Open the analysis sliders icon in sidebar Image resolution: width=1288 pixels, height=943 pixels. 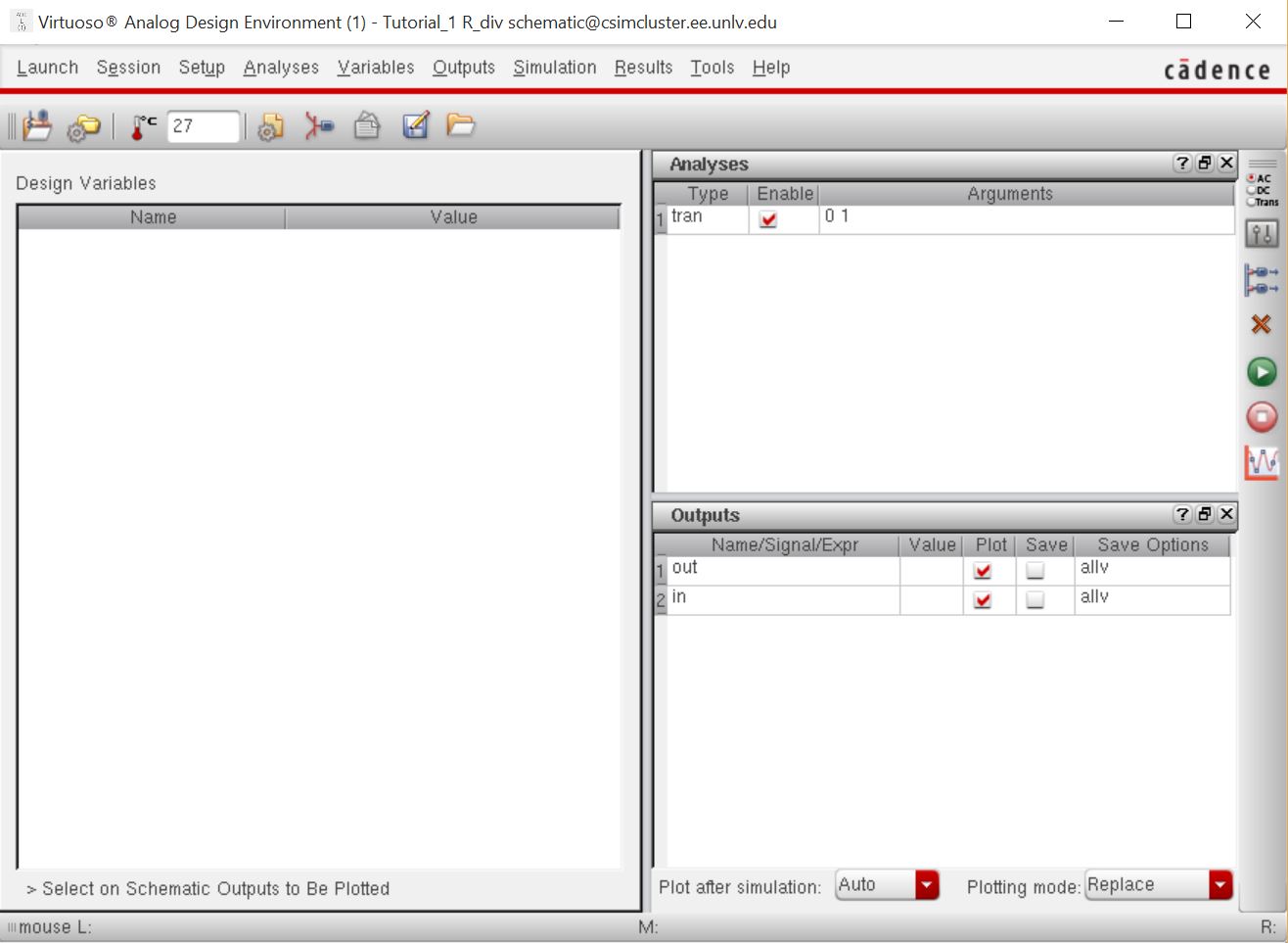click(x=1262, y=234)
